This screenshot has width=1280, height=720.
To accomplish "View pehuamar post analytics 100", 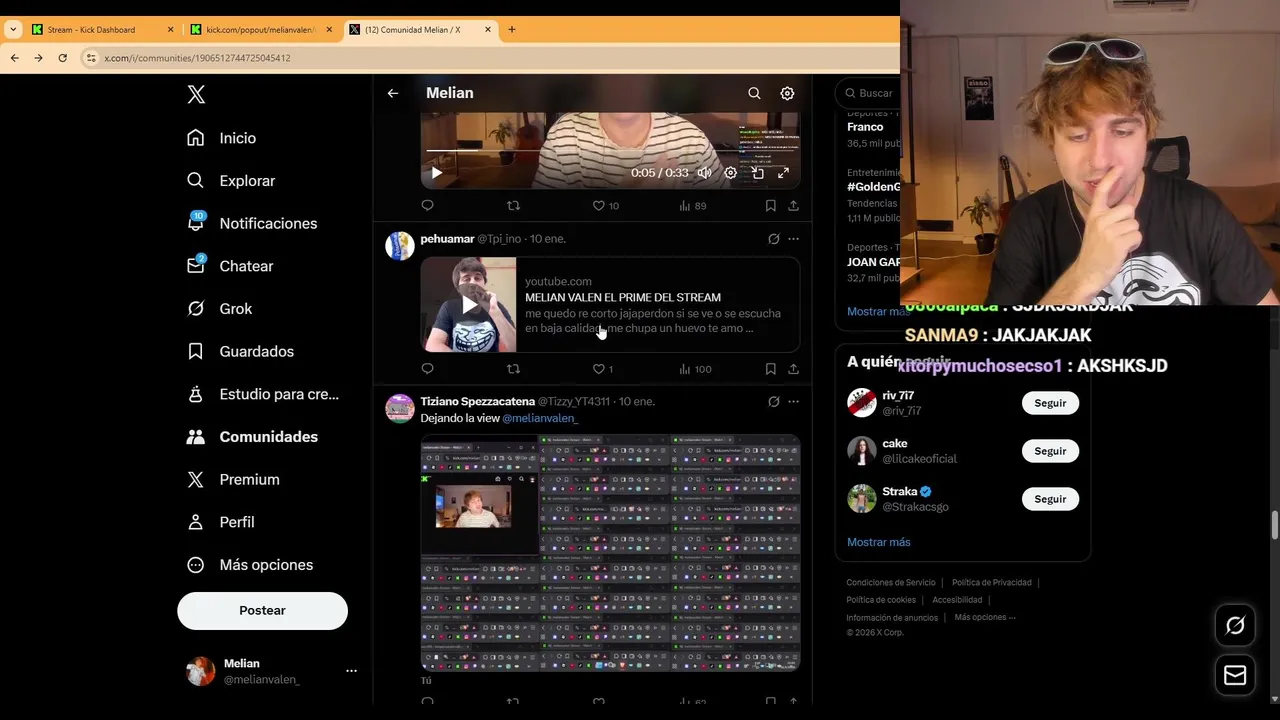I will (695, 369).
